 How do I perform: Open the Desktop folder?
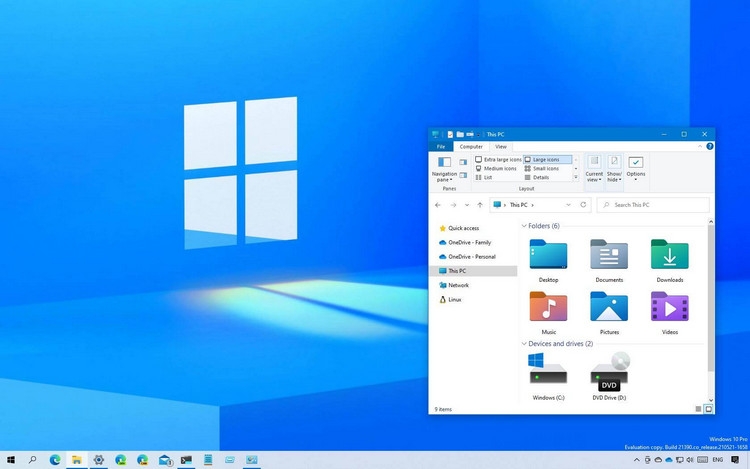pyautogui.click(x=548, y=261)
